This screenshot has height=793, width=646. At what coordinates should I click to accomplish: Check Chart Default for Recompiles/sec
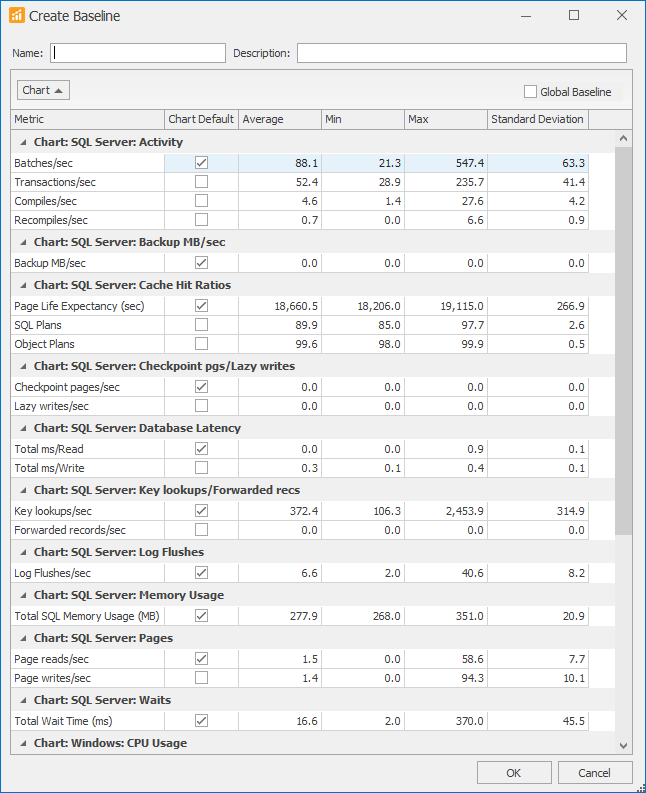[x=201, y=219]
